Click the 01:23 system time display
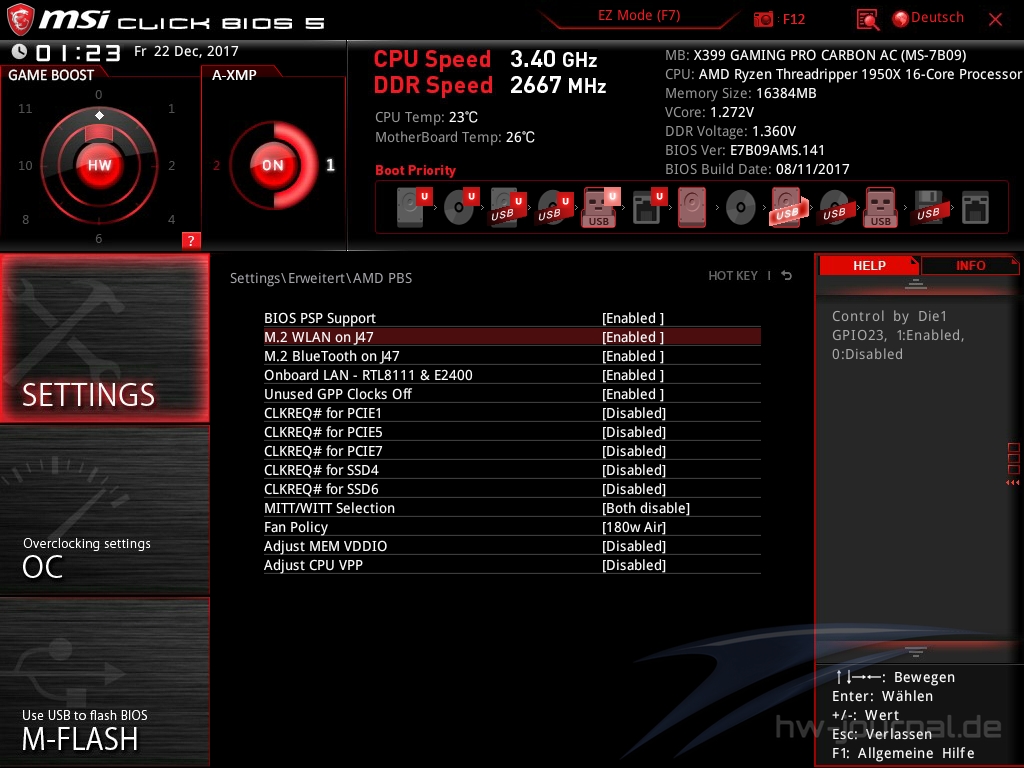1024x768 pixels. [78, 52]
